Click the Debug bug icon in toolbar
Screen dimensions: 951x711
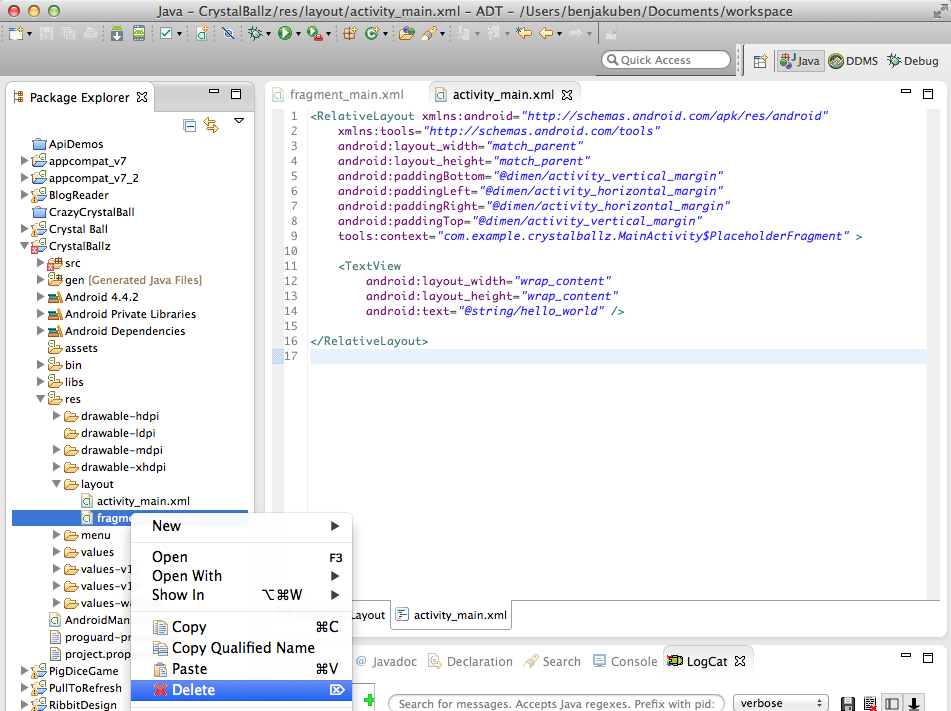coord(256,34)
